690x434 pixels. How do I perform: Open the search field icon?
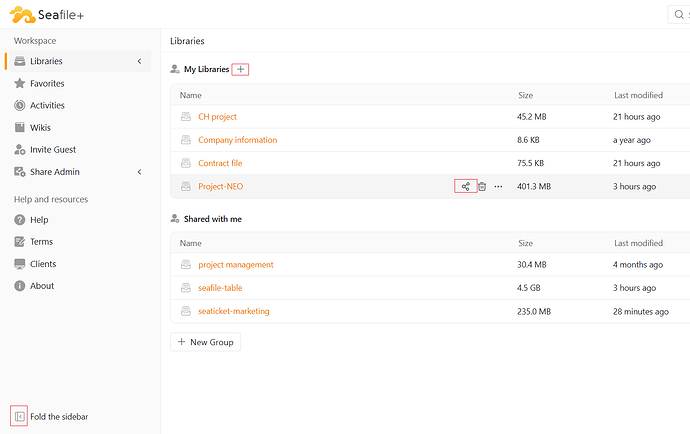679,15
